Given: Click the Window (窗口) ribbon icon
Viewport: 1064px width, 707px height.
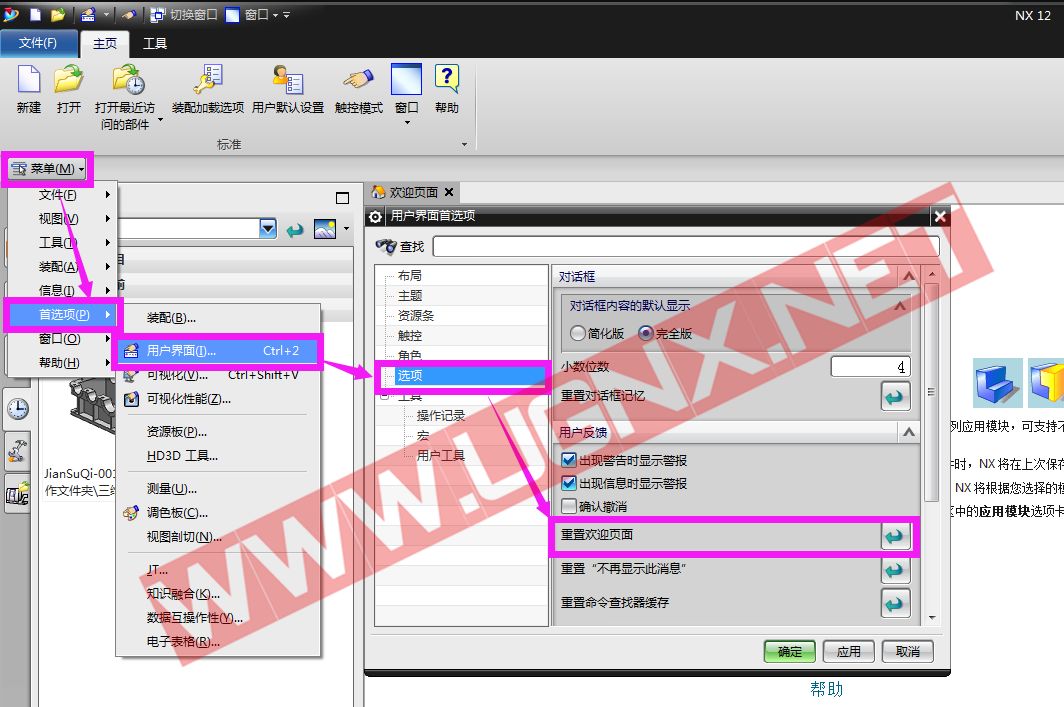Looking at the screenshot, I should tap(406, 80).
